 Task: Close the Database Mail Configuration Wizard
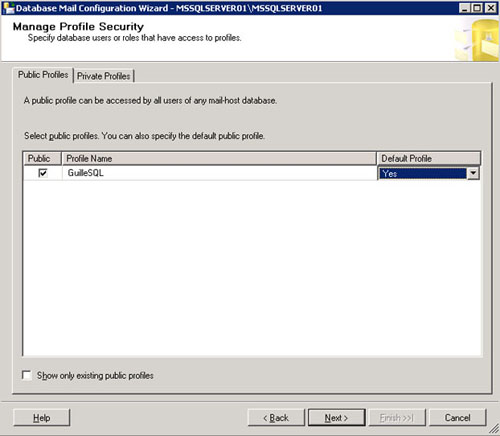[x=491, y=8]
